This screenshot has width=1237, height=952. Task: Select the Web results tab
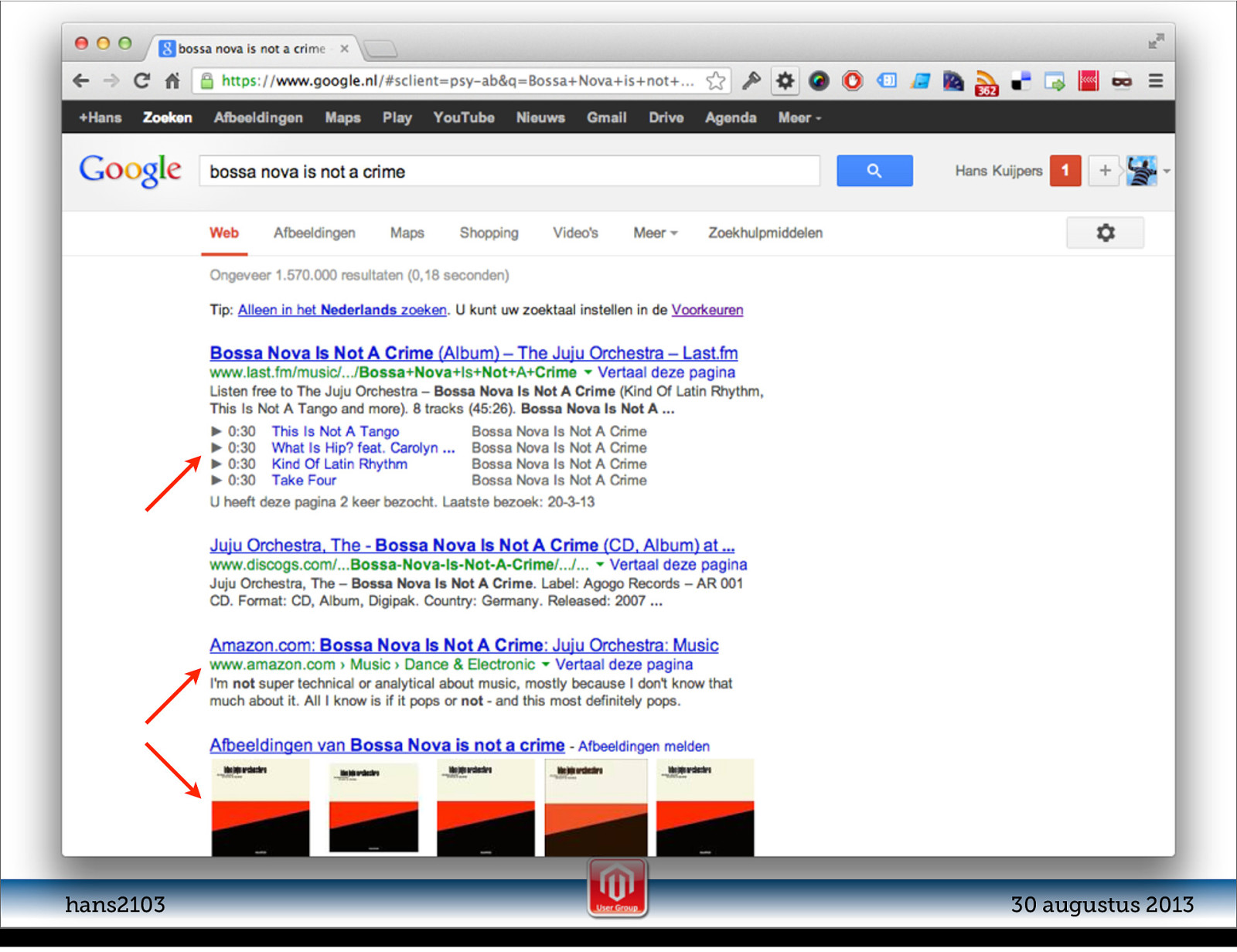click(224, 233)
